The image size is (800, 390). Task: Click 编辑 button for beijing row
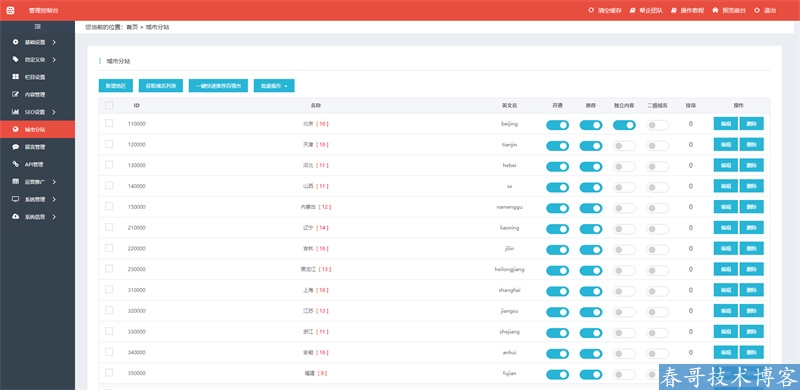click(x=726, y=124)
